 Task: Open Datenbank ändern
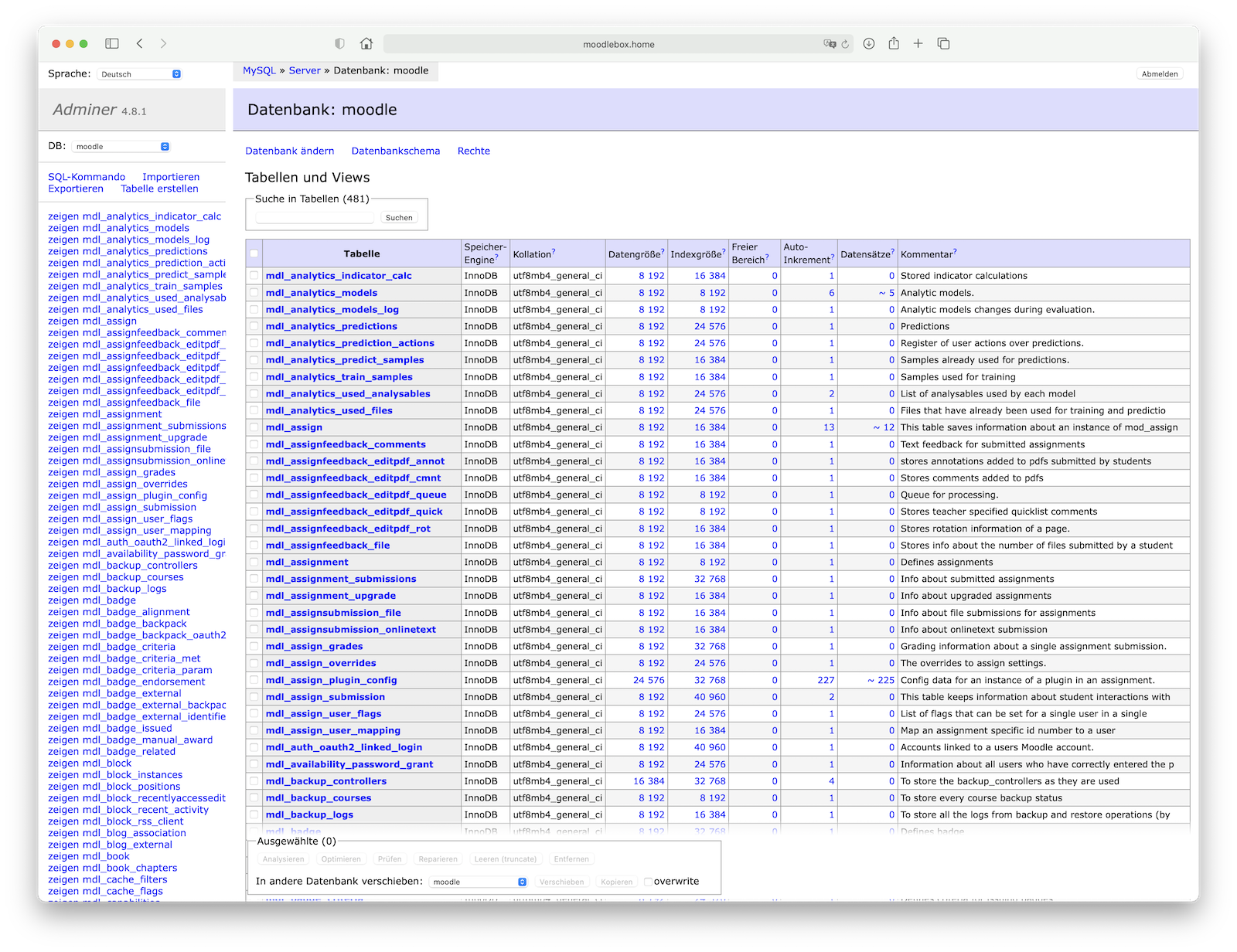290,151
